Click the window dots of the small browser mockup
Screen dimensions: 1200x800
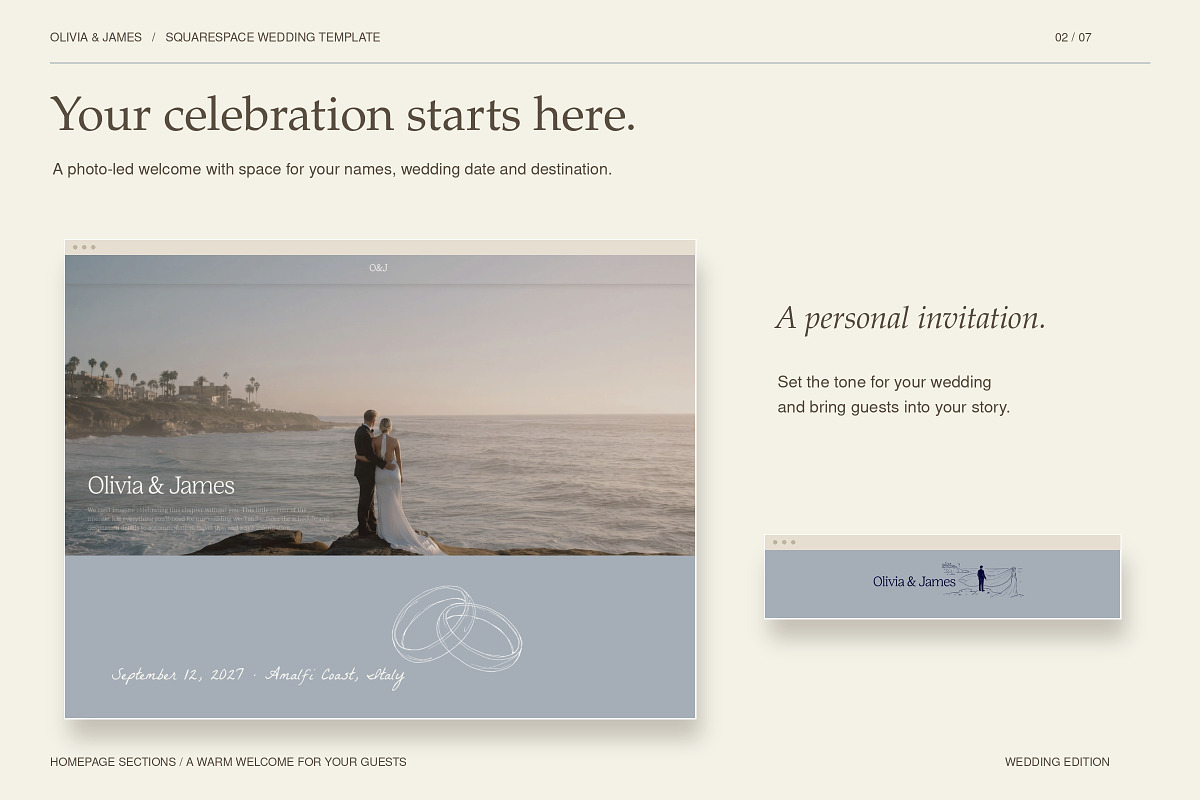point(784,542)
